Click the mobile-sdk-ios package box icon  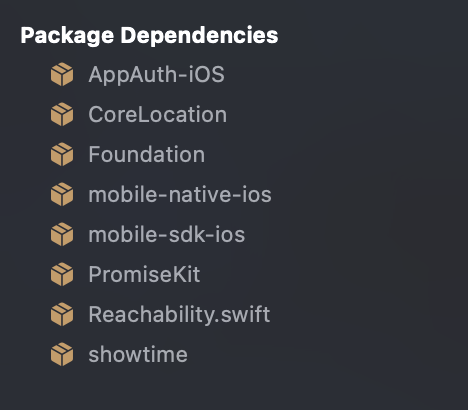click(62, 234)
